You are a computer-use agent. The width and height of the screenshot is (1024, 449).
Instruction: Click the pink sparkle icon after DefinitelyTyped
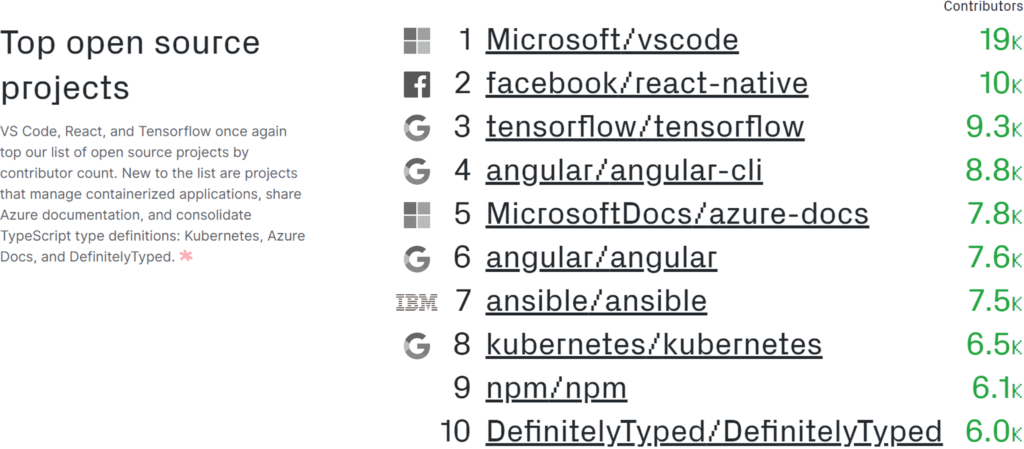click(x=186, y=257)
